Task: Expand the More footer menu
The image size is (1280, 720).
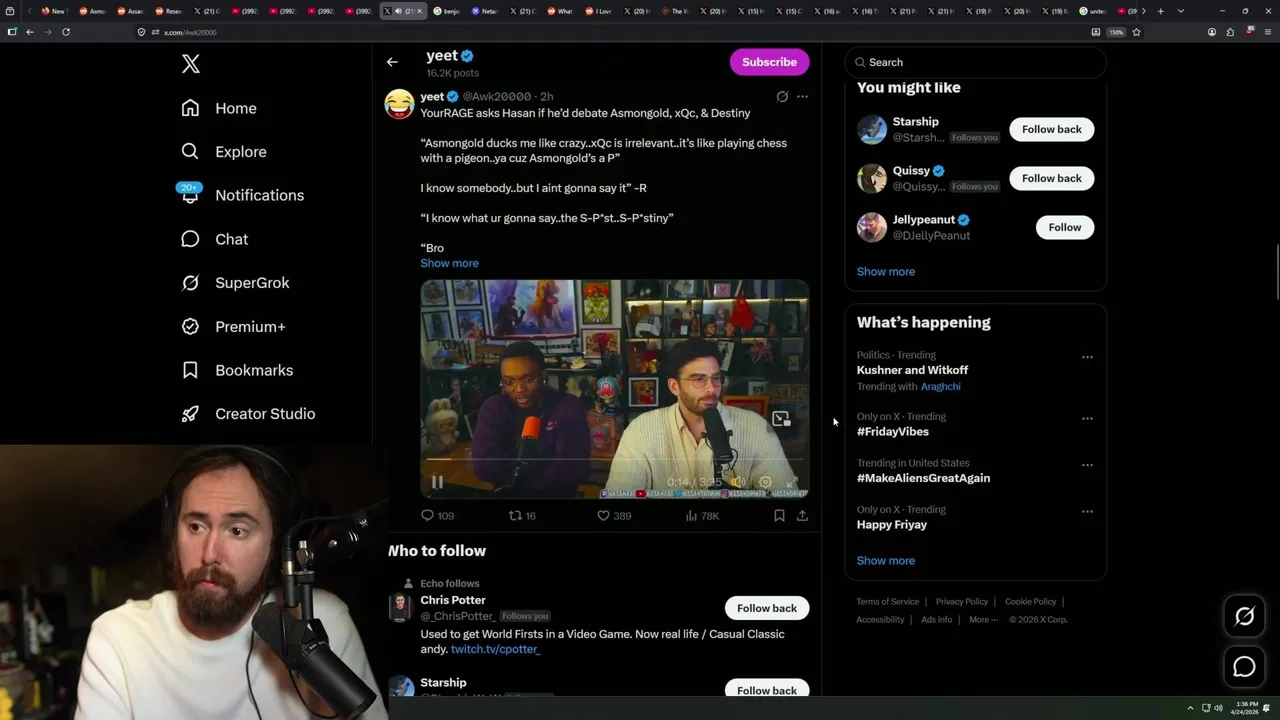Action: coord(983,620)
